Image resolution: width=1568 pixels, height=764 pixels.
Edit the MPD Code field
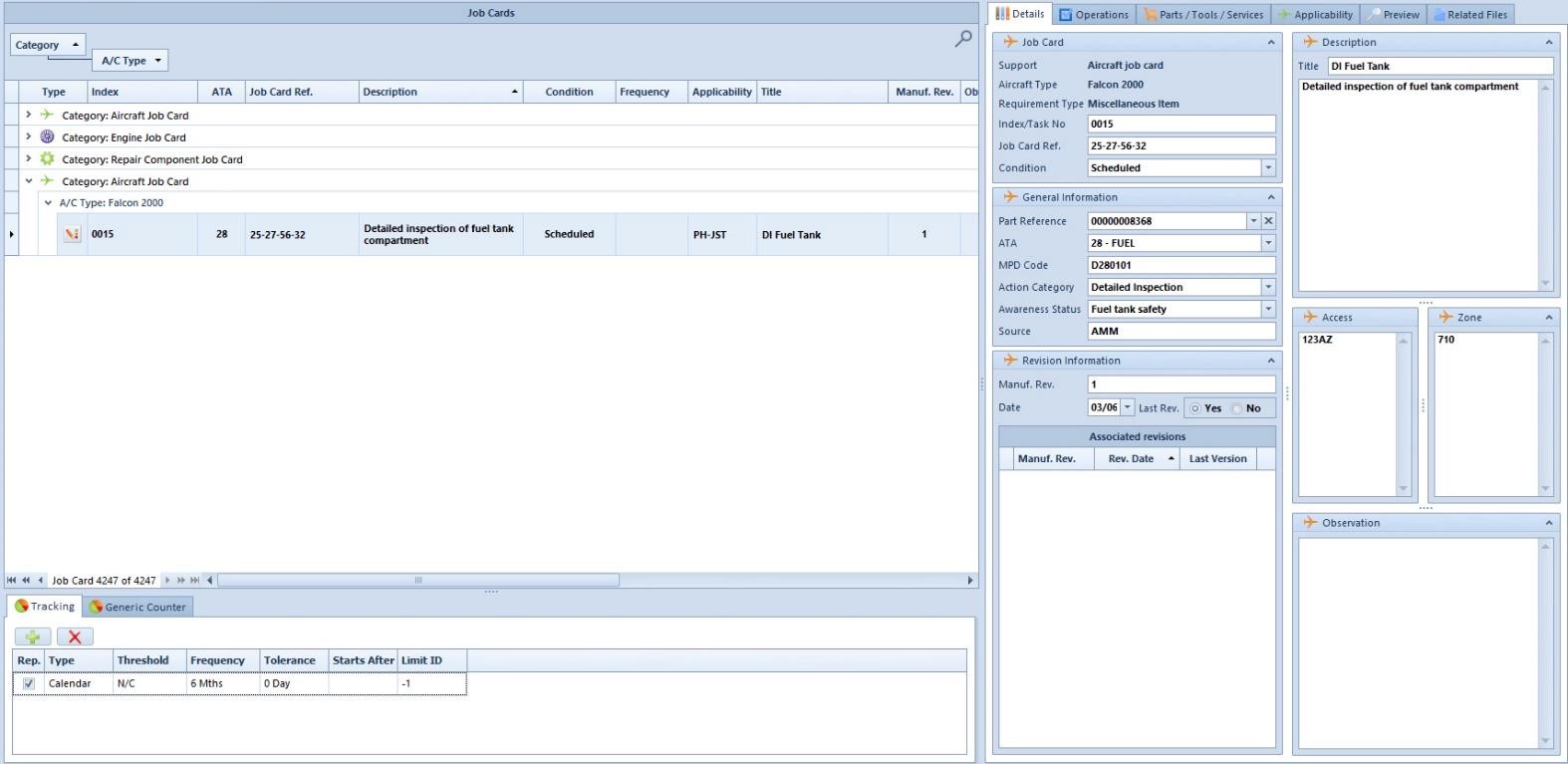(x=1180, y=265)
